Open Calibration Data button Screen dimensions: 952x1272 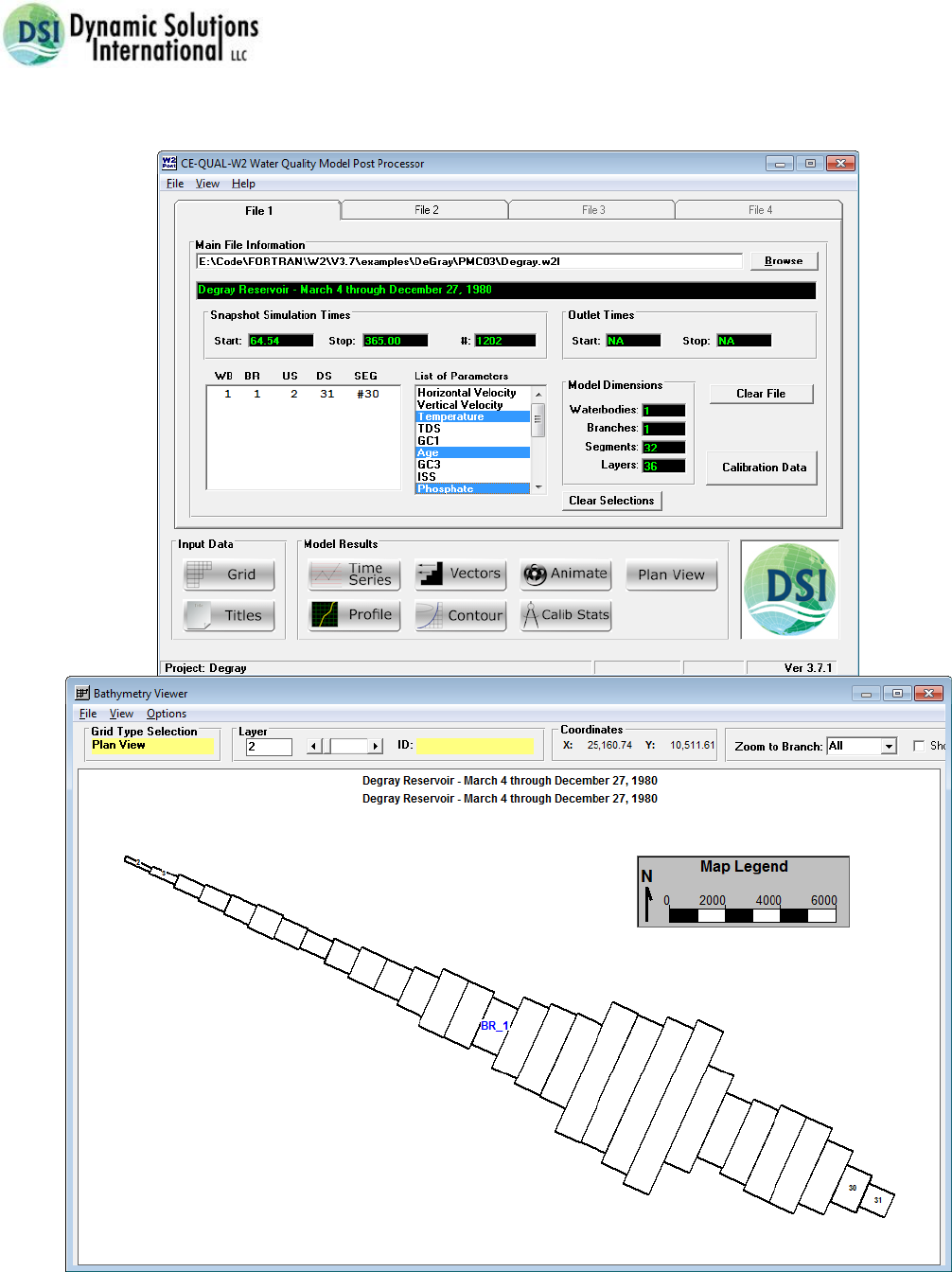pos(764,468)
